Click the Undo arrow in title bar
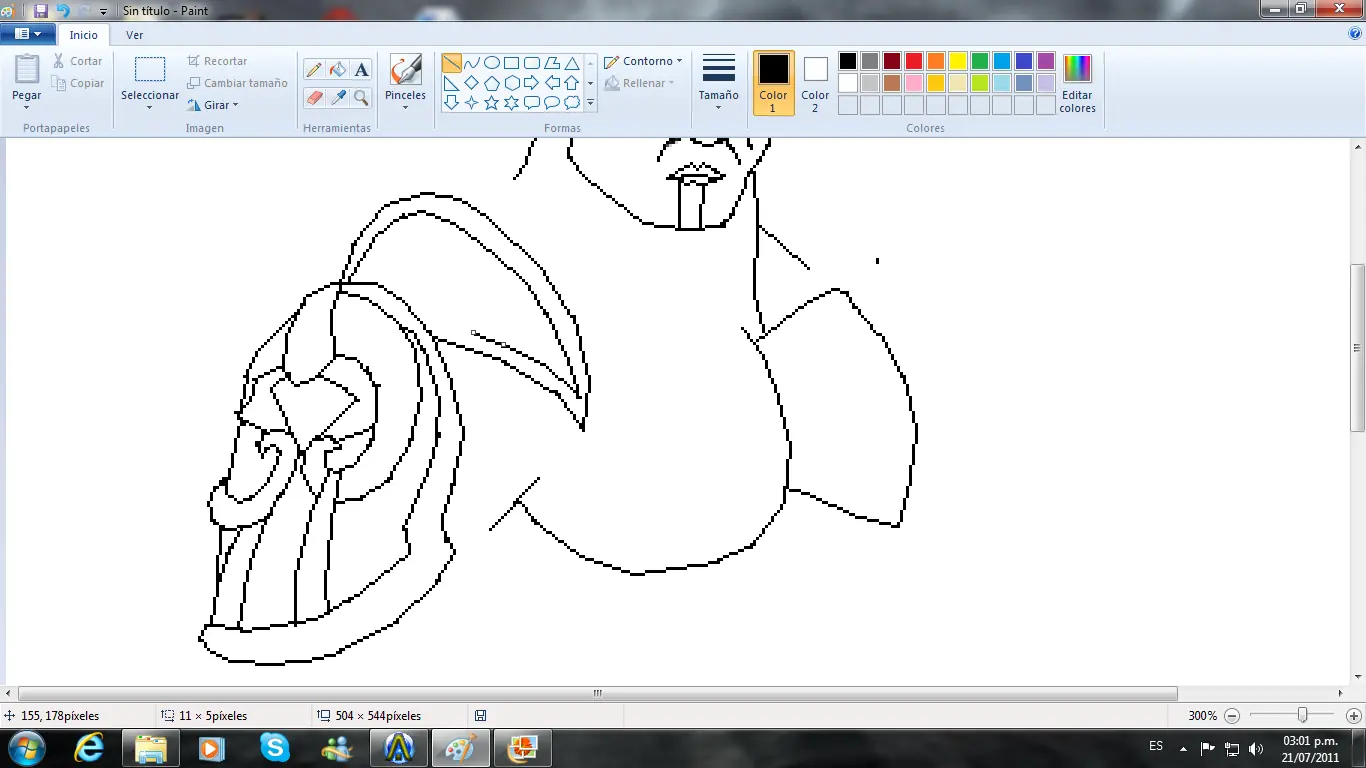The height and width of the screenshot is (768, 1366). coord(63,11)
